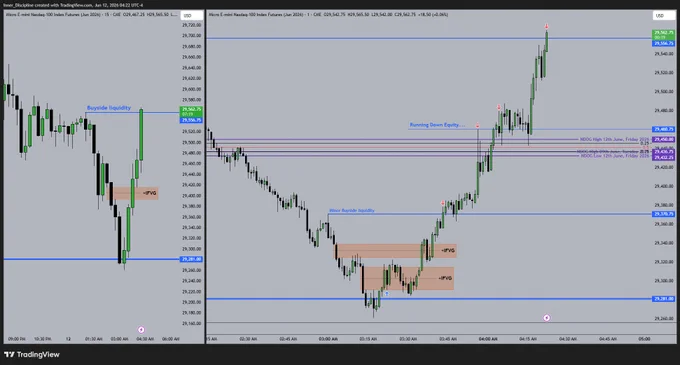This screenshot has height=365, width=680.
Task: Click the purple 29,432.25 price axis label
Action: (x=664, y=157)
